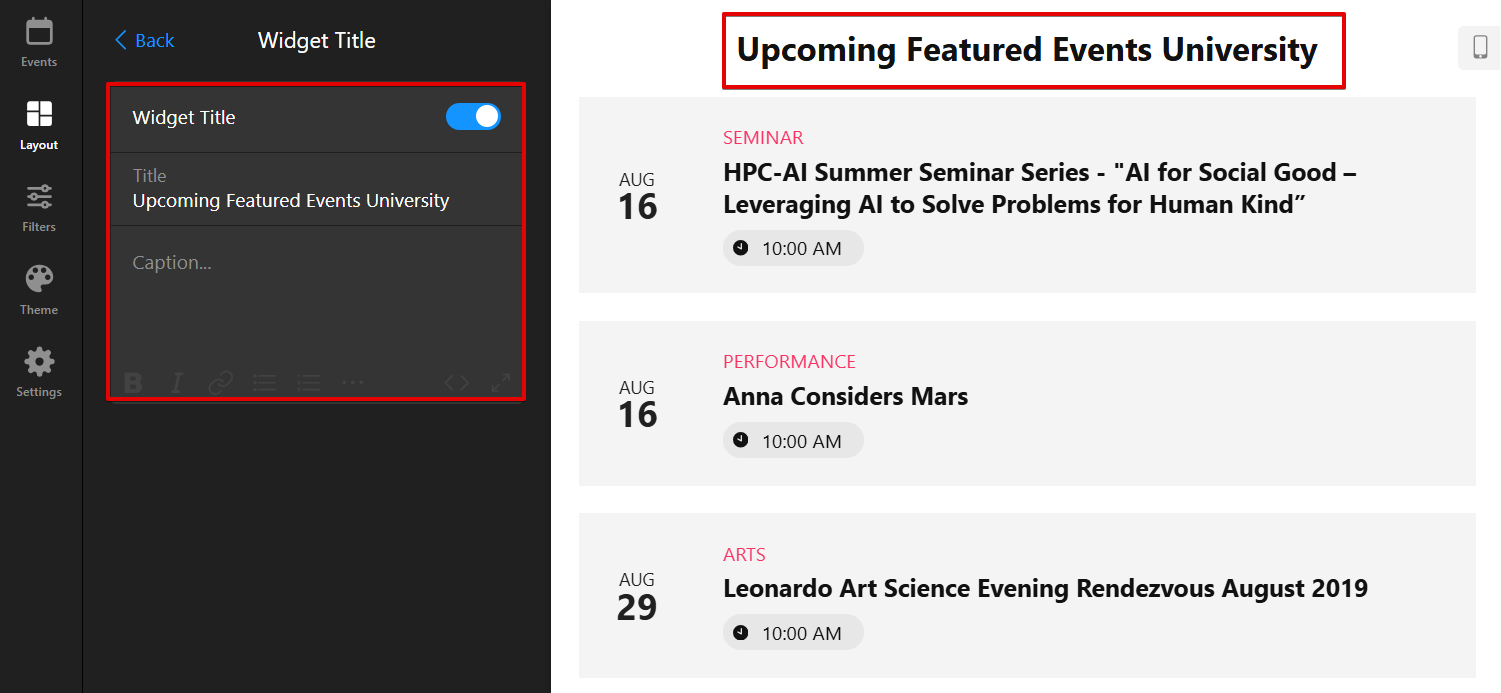Apply italic formatting in caption toolbar
Image resolution: width=1501 pixels, height=693 pixels.
(x=177, y=382)
